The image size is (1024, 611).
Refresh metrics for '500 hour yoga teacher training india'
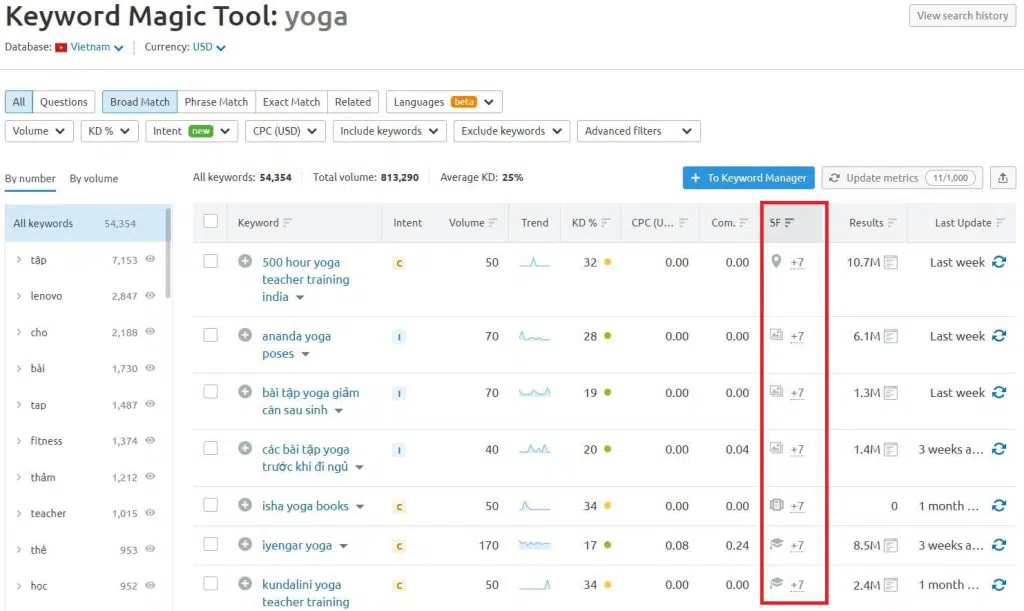click(x=999, y=262)
